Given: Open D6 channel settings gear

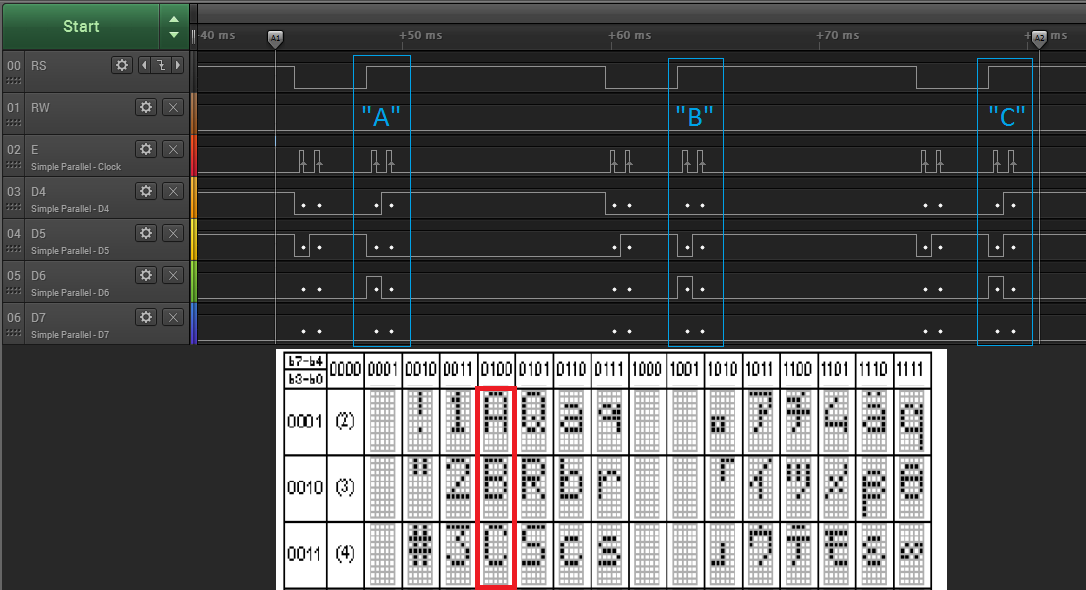Looking at the screenshot, I should pyautogui.click(x=146, y=275).
